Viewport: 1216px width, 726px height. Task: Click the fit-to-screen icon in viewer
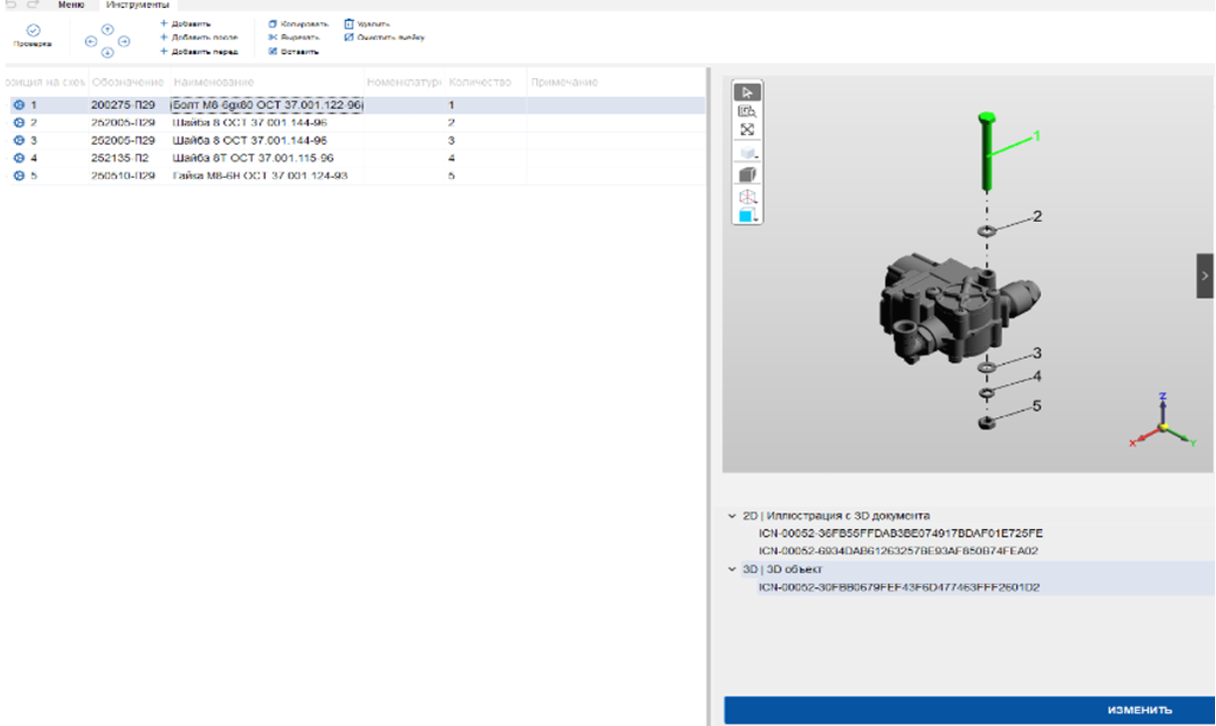pyautogui.click(x=747, y=131)
